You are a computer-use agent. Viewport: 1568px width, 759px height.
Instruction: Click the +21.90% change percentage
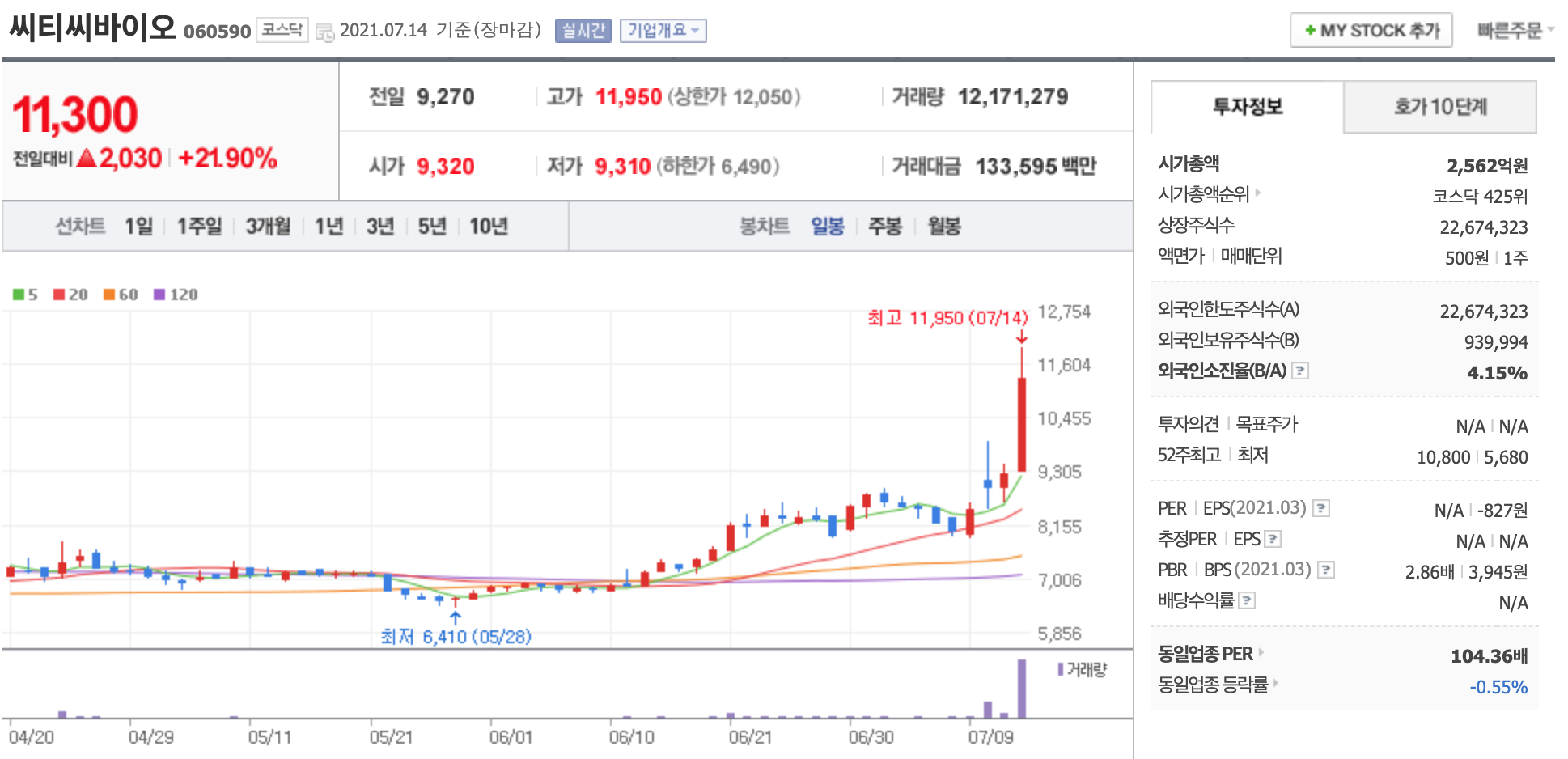[227, 158]
